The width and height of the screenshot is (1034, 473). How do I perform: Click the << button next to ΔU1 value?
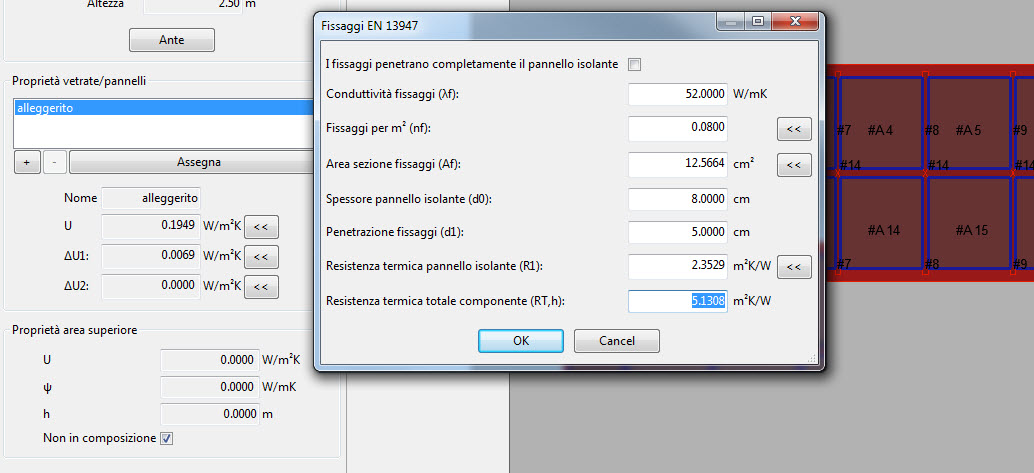[x=261, y=257]
